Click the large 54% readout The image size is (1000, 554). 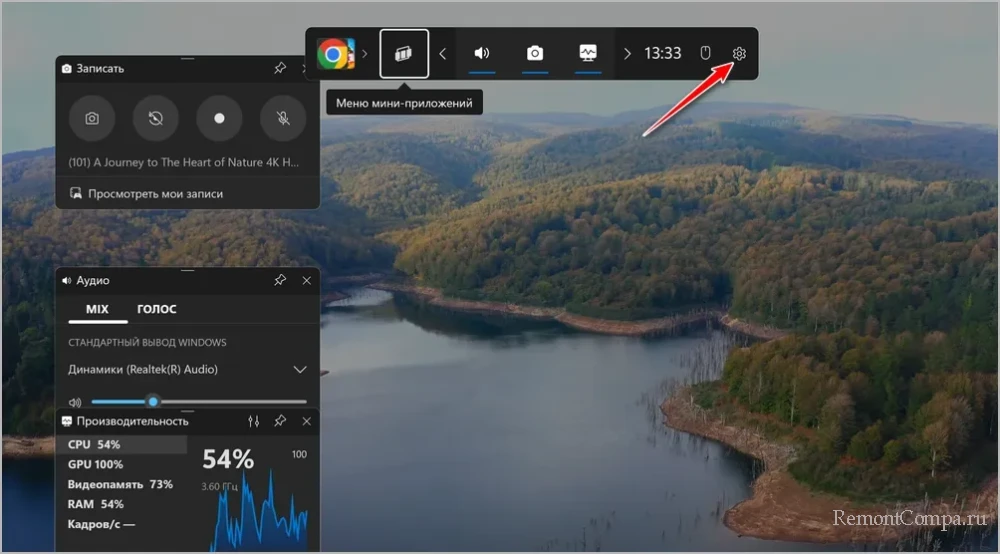[228, 459]
